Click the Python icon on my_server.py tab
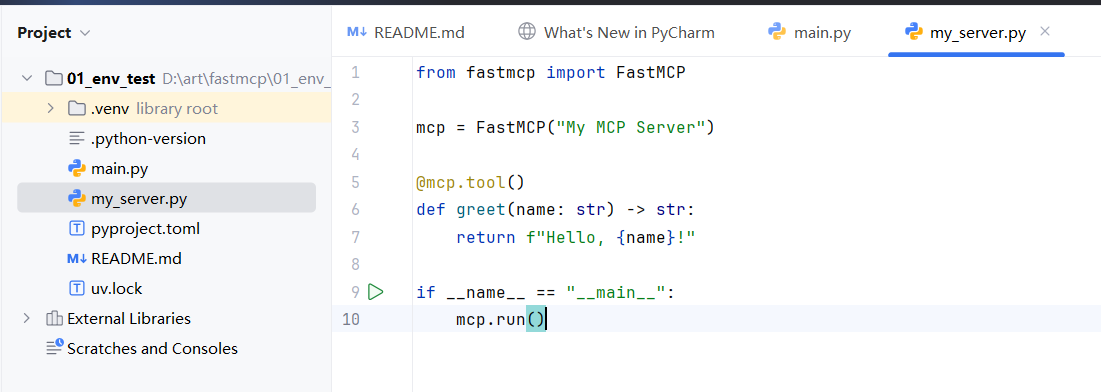 pos(914,32)
